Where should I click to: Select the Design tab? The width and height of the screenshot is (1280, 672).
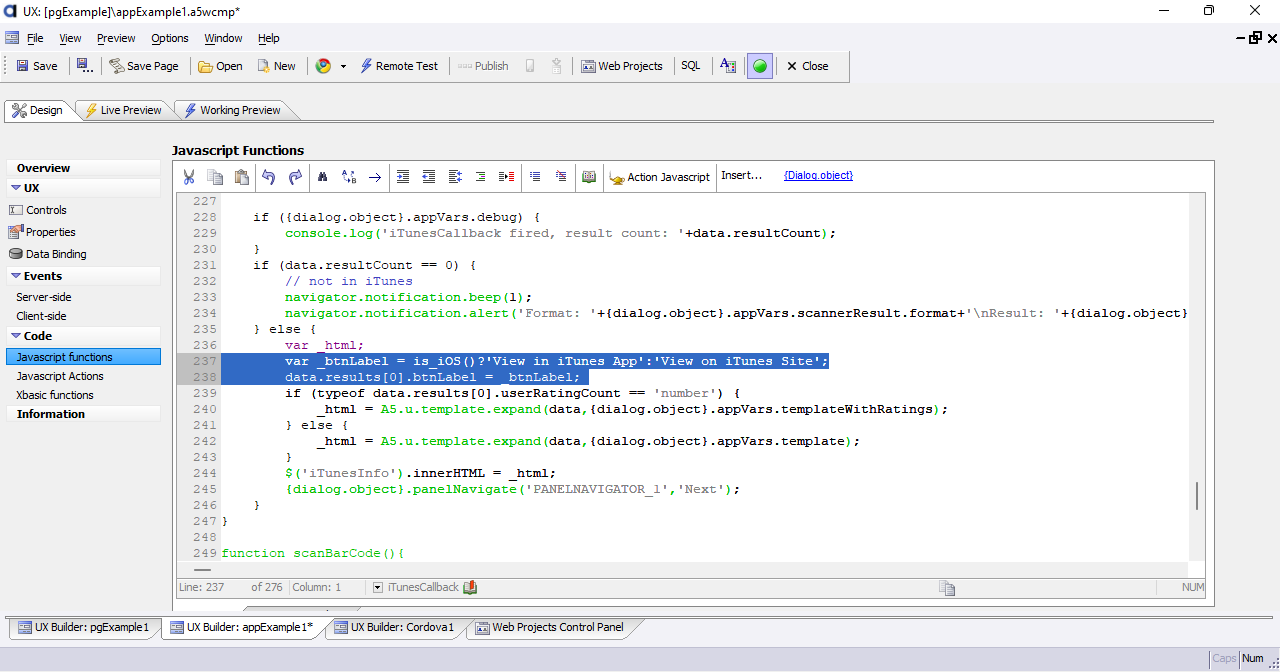pyautogui.click(x=38, y=110)
